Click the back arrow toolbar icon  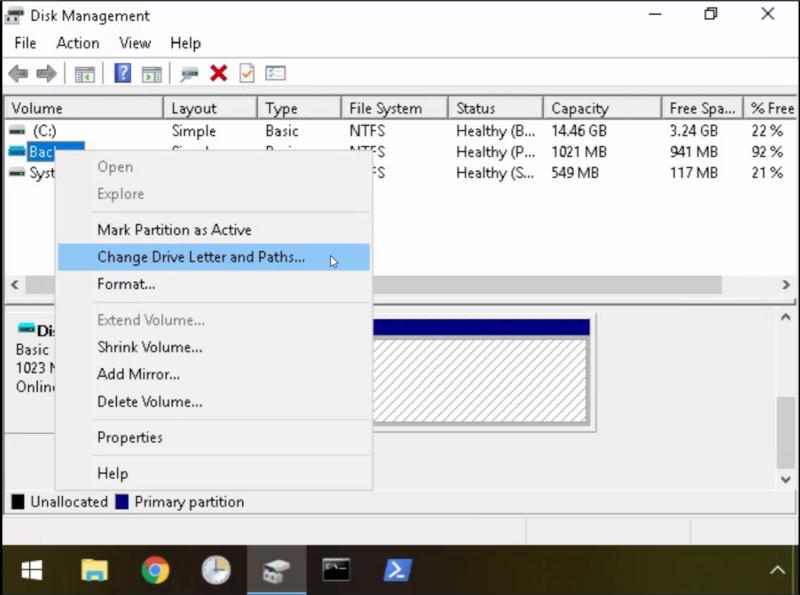(x=18, y=74)
